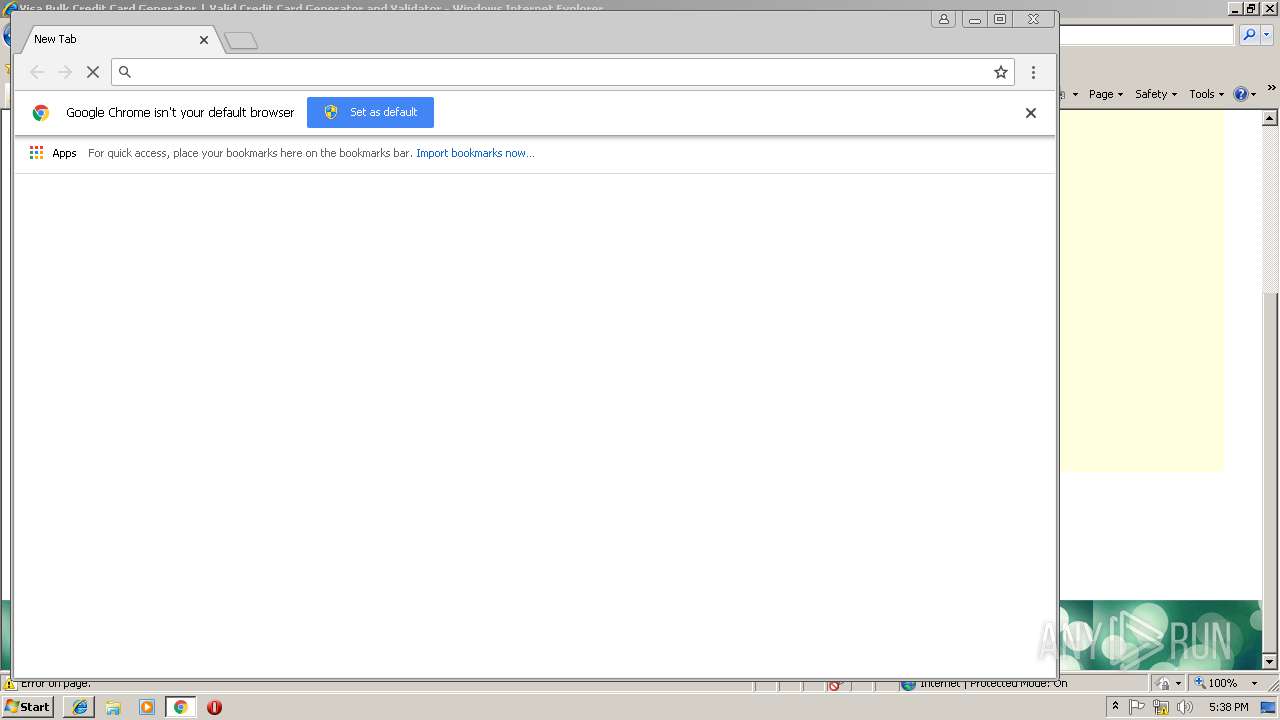Focus Internet Explorer search box

[x=1147, y=35]
